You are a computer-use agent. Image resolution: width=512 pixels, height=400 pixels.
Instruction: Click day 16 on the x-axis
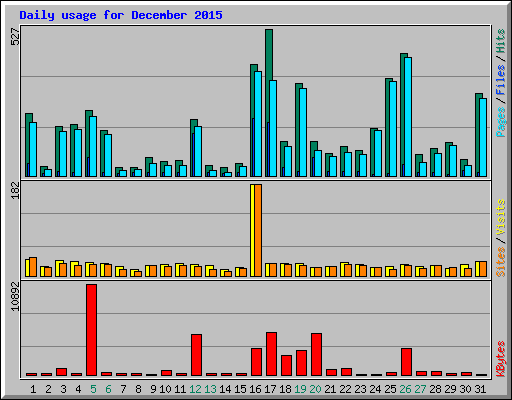pyautogui.click(x=255, y=389)
